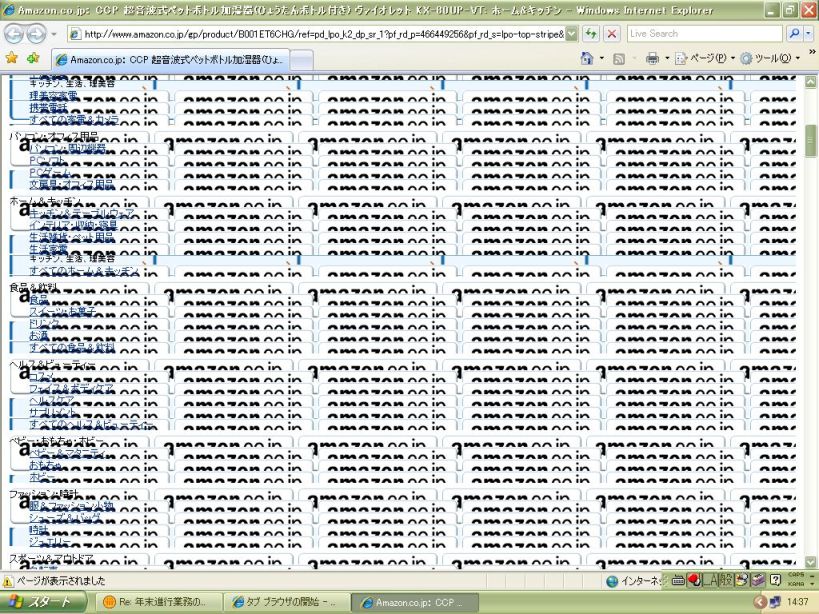Click the vertical scrollbar thumb
This screenshot has height=614, width=819.
pyautogui.click(x=810, y=141)
